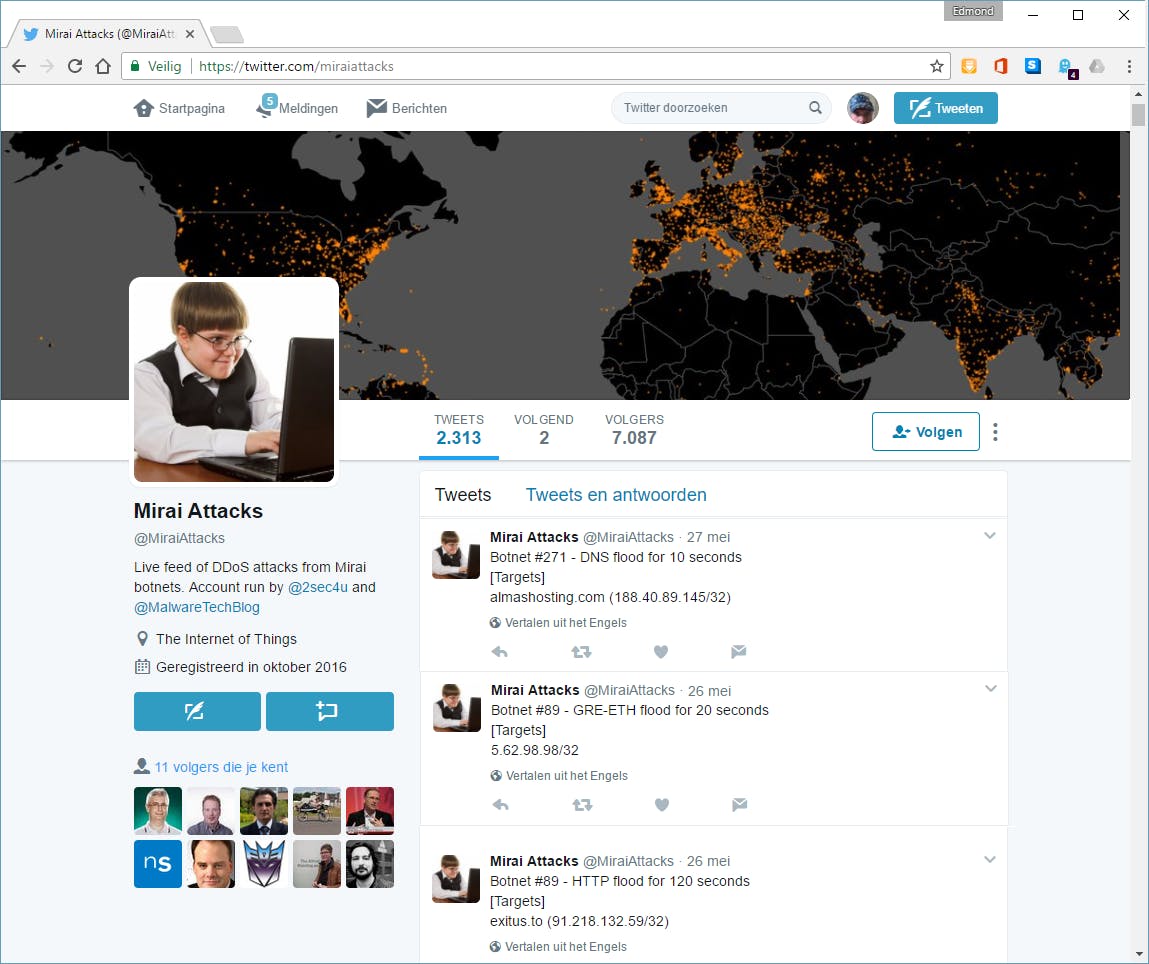The height and width of the screenshot is (964, 1149).
Task: Open Berichten messages
Action: [x=407, y=108]
